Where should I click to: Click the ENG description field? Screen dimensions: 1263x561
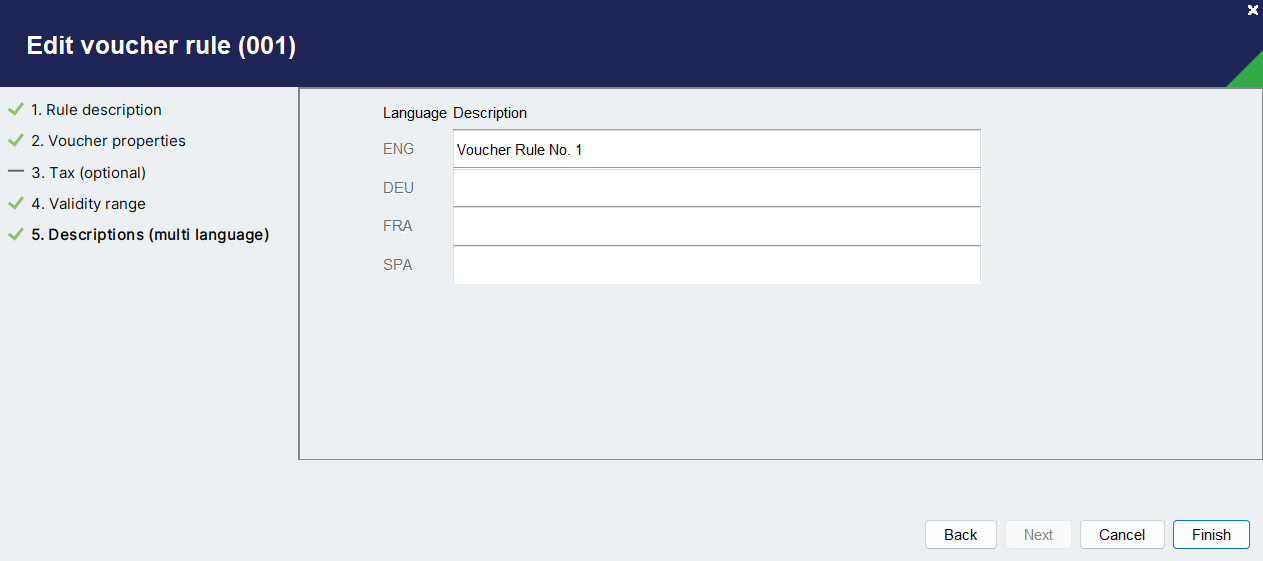tap(717, 149)
